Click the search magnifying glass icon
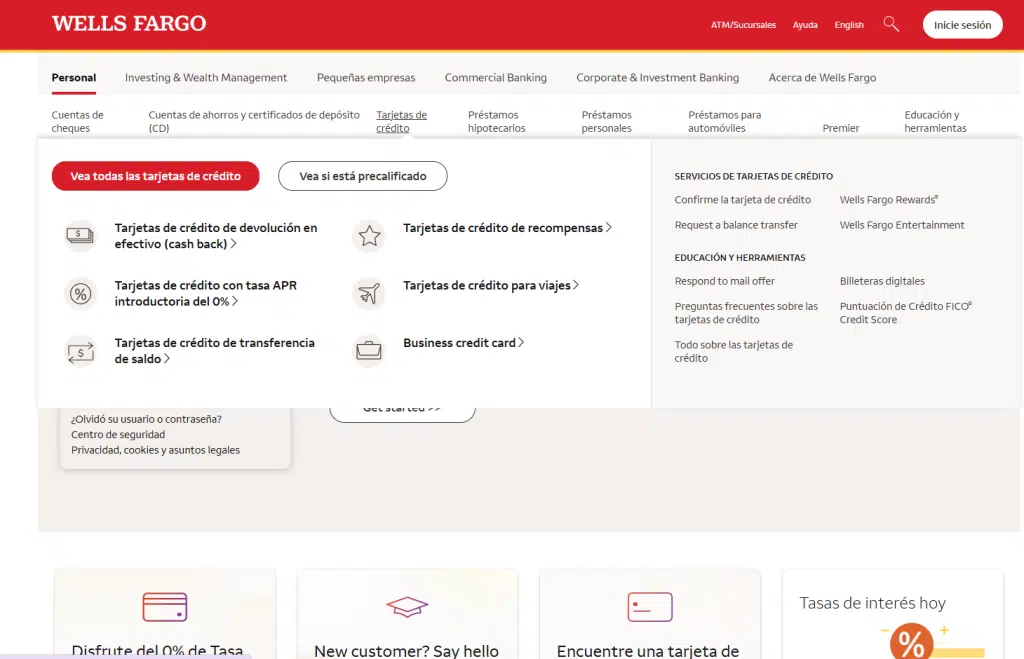Screen dimensions: 1024x659 click(891, 24)
